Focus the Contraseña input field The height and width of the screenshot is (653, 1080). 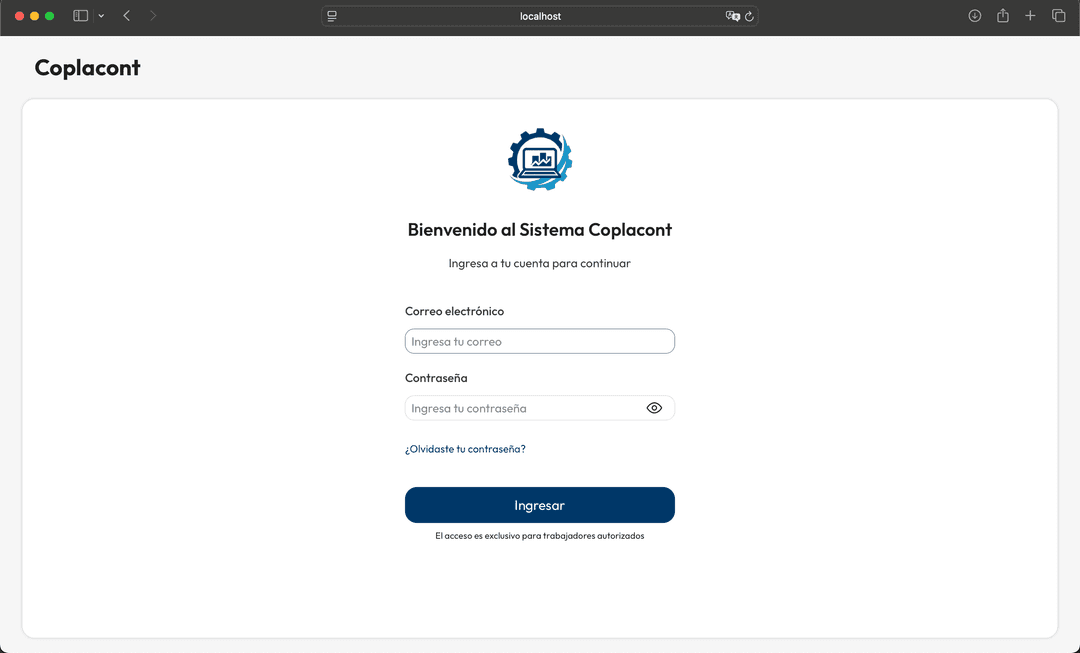522,408
